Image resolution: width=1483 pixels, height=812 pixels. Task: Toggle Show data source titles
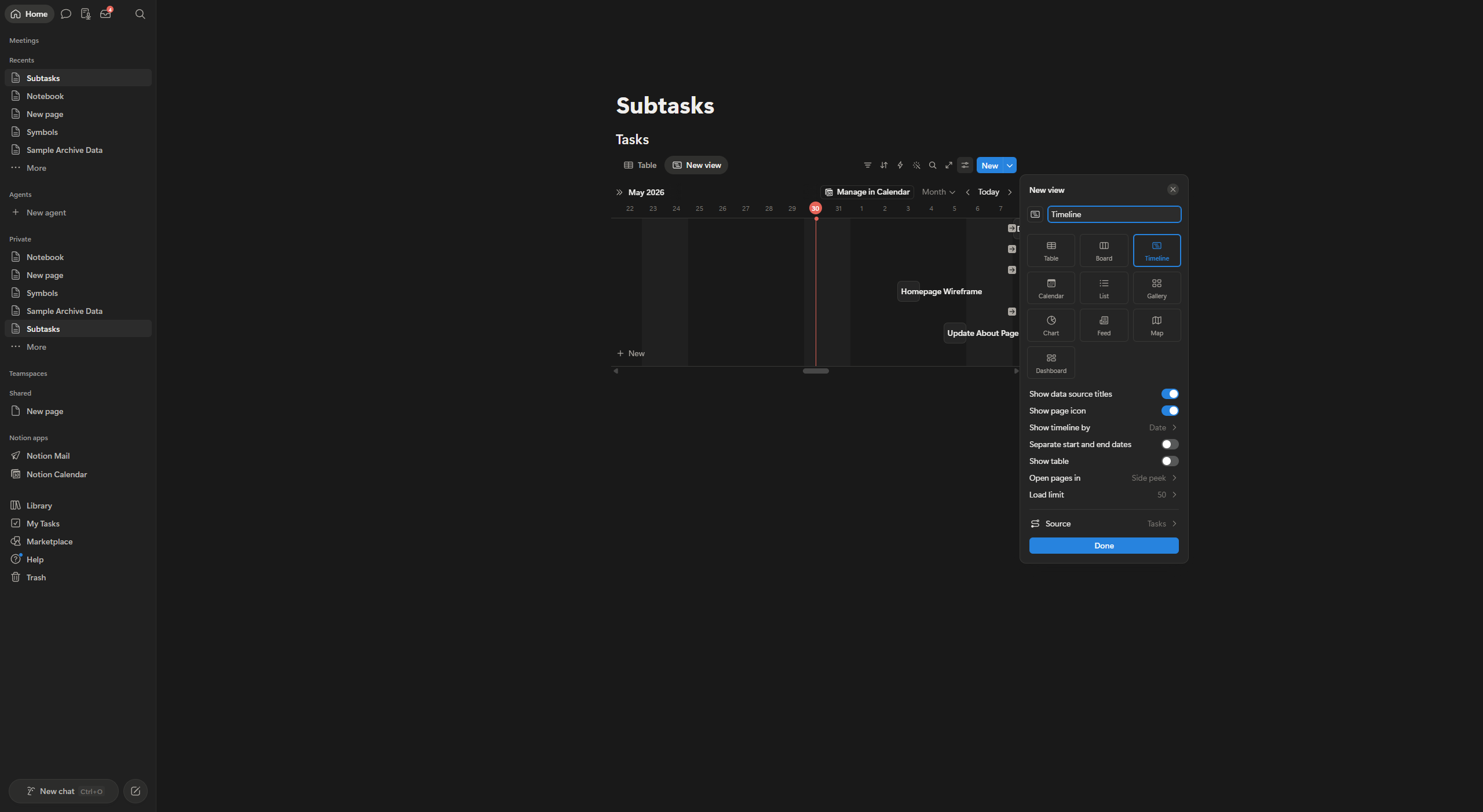click(1170, 394)
